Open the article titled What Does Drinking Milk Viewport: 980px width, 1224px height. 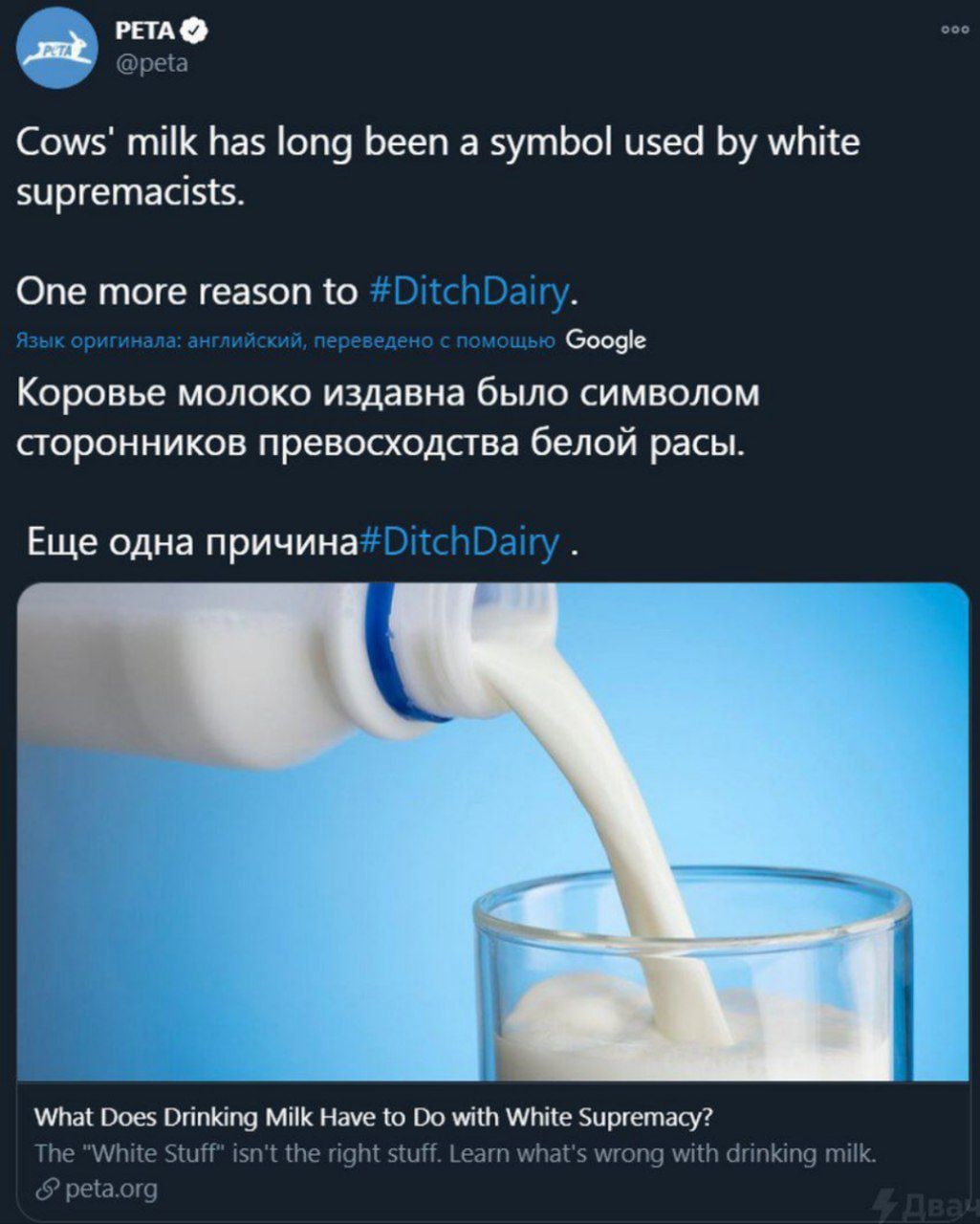[x=374, y=1117]
